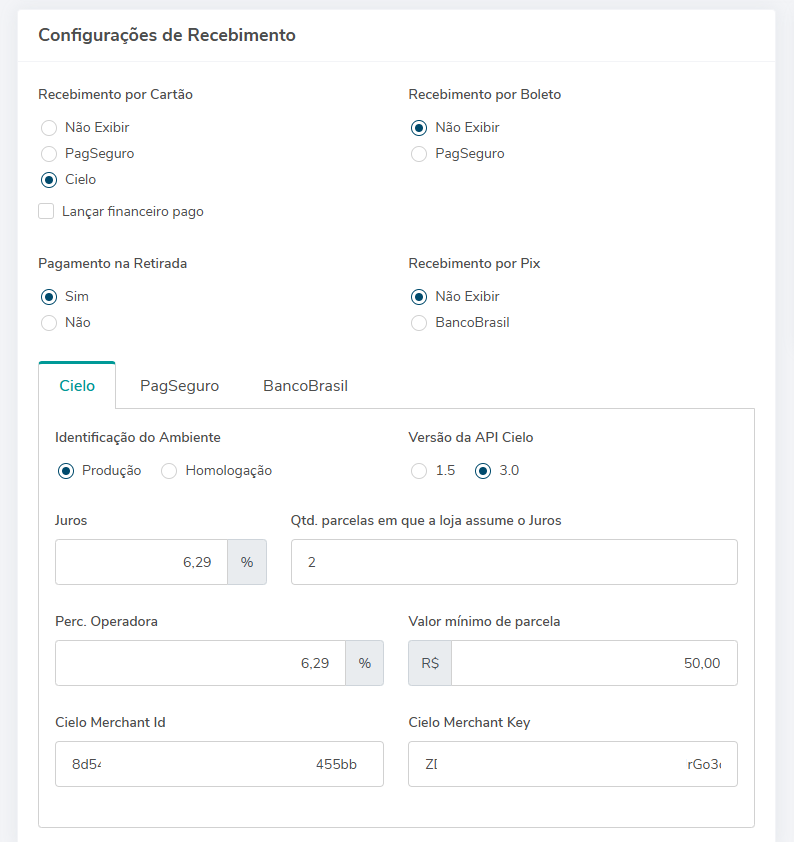Viewport: 794px width, 842px height.
Task: Click the Cielo settings tab
Action: click(77, 386)
